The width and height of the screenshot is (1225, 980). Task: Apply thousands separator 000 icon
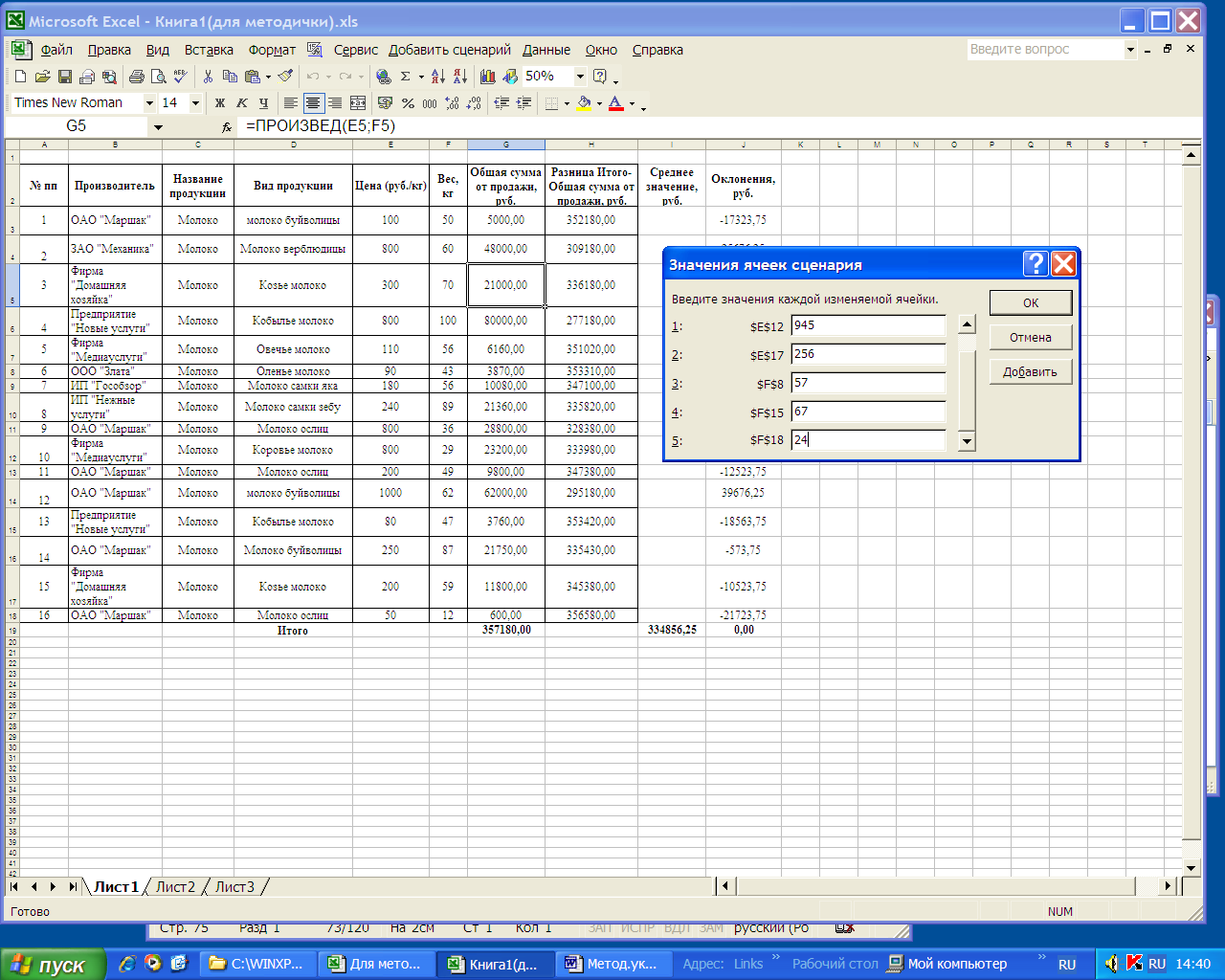[430, 103]
